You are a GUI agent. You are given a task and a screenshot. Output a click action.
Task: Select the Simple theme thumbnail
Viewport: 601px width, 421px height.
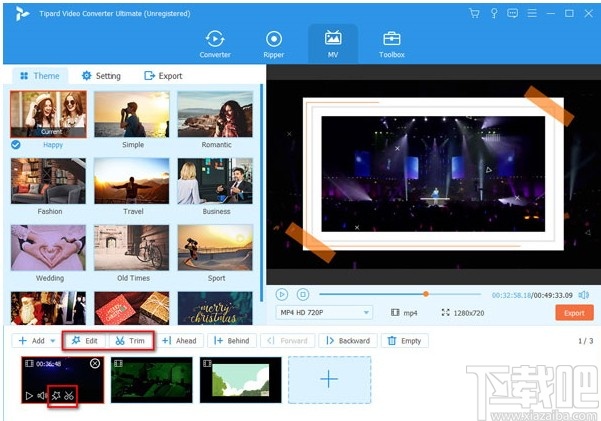[131, 114]
